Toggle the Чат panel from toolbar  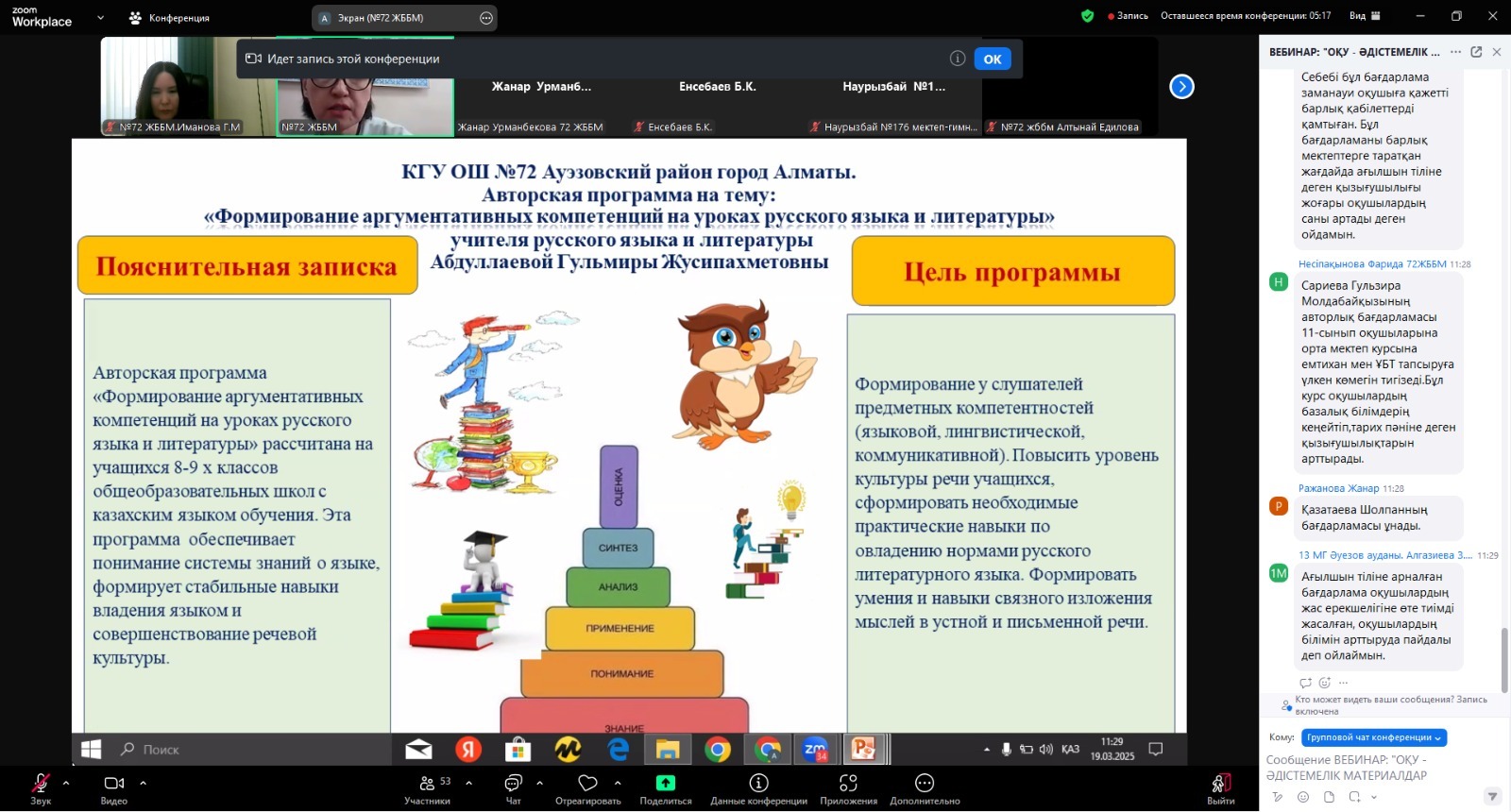(x=513, y=784)
